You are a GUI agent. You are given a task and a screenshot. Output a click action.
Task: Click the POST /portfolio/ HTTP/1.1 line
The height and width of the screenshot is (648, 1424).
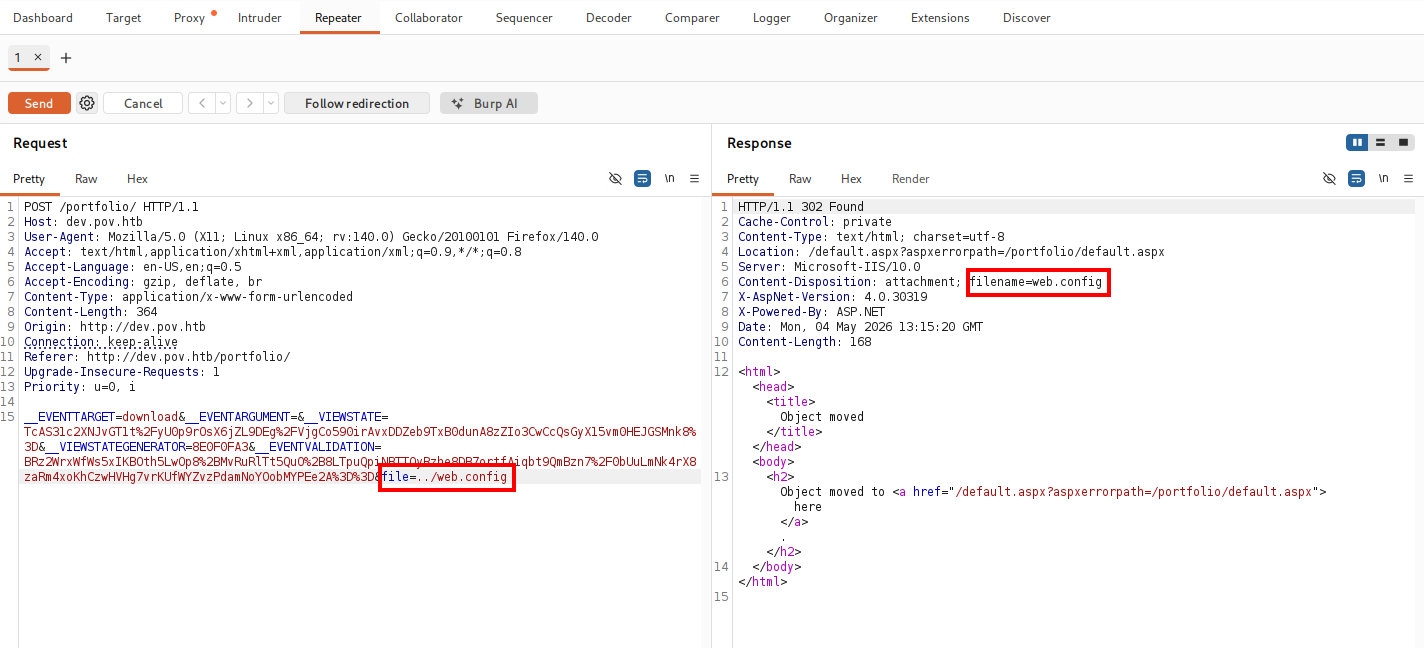[111, 207]
